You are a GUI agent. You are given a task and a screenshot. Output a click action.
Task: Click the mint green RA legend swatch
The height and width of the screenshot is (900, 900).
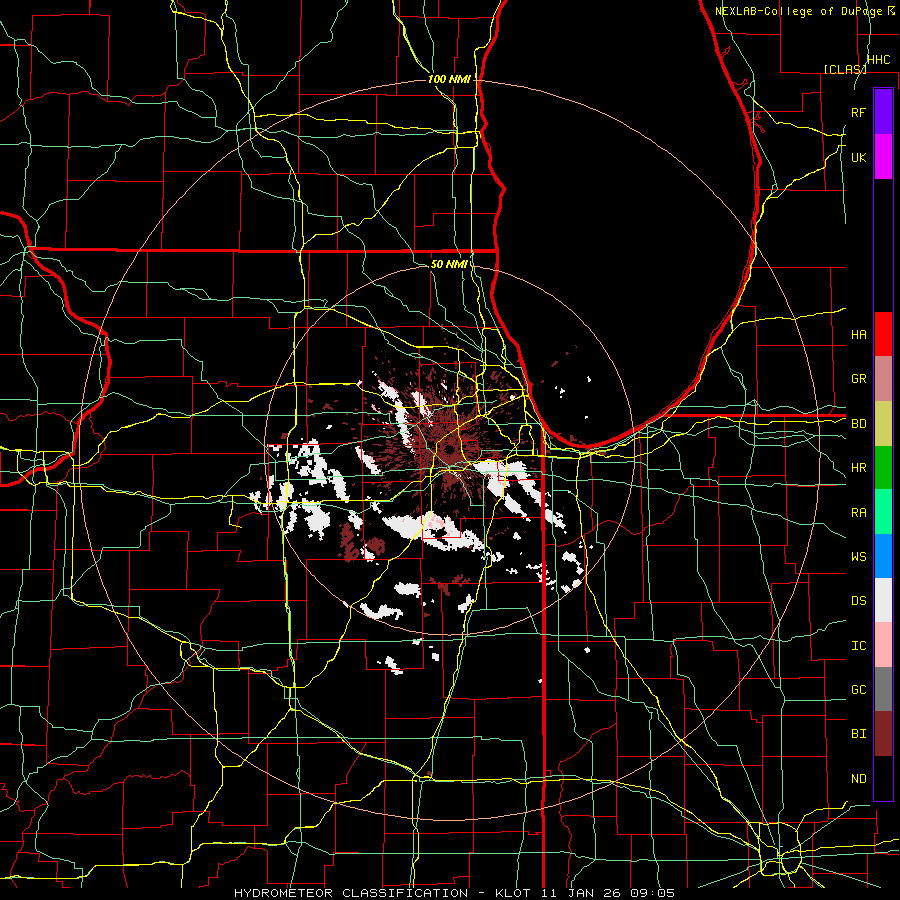883,512
